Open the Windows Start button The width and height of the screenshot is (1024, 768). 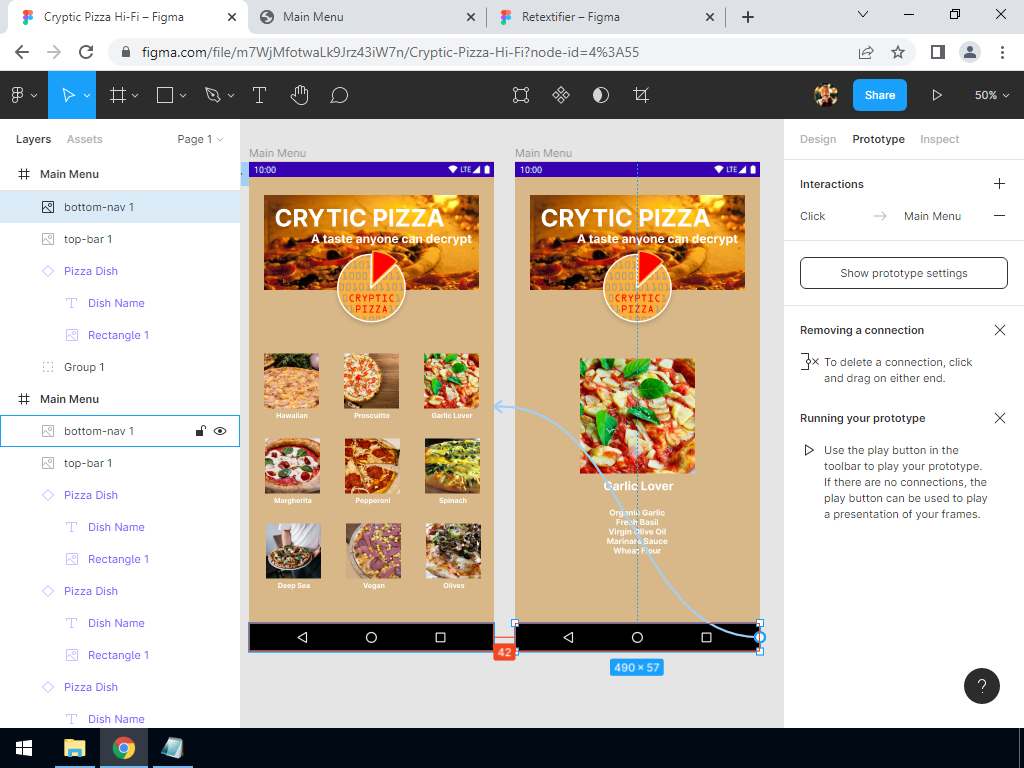click(x=24, y=748)
